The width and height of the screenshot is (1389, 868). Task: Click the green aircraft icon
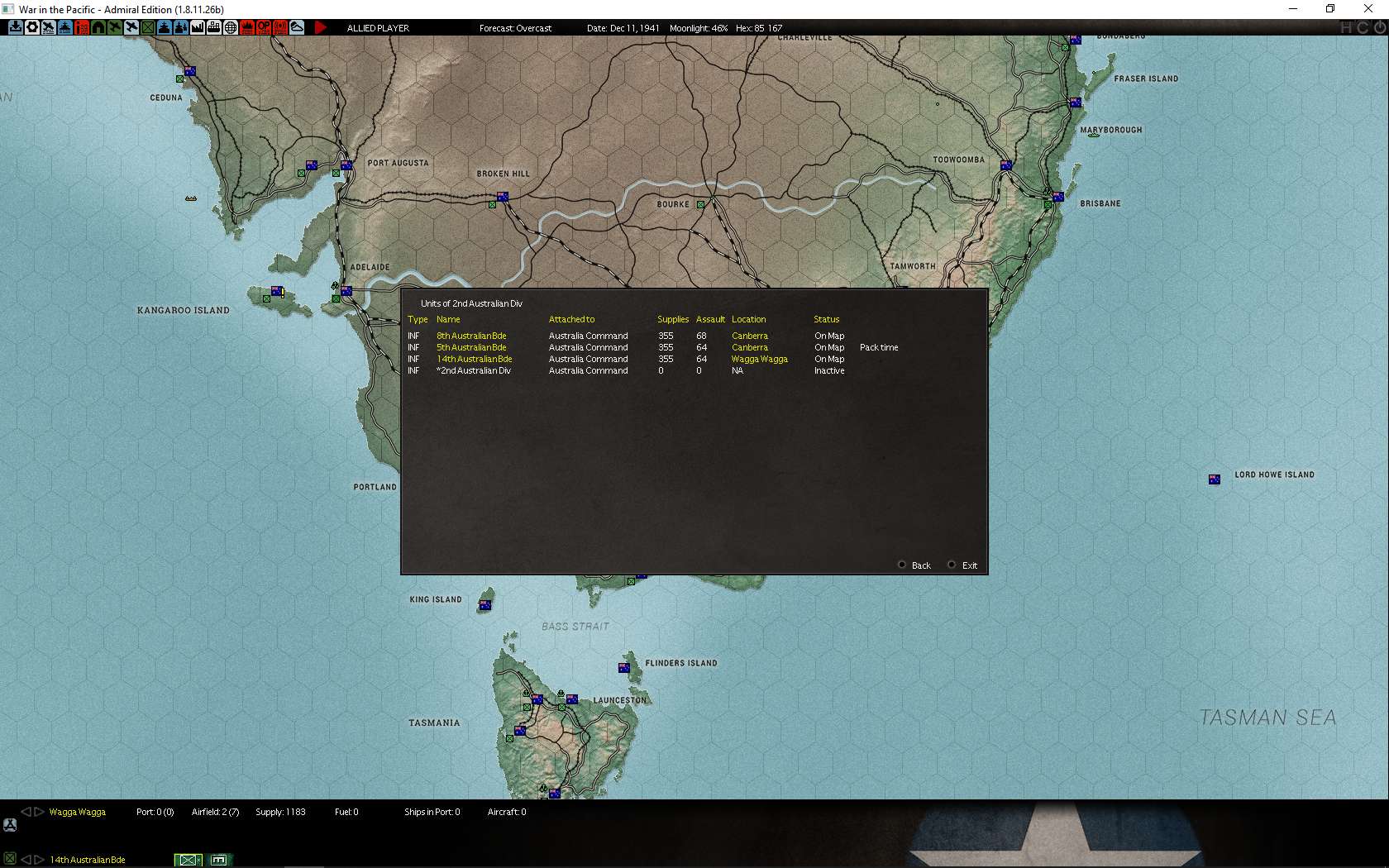coord(115,27)
